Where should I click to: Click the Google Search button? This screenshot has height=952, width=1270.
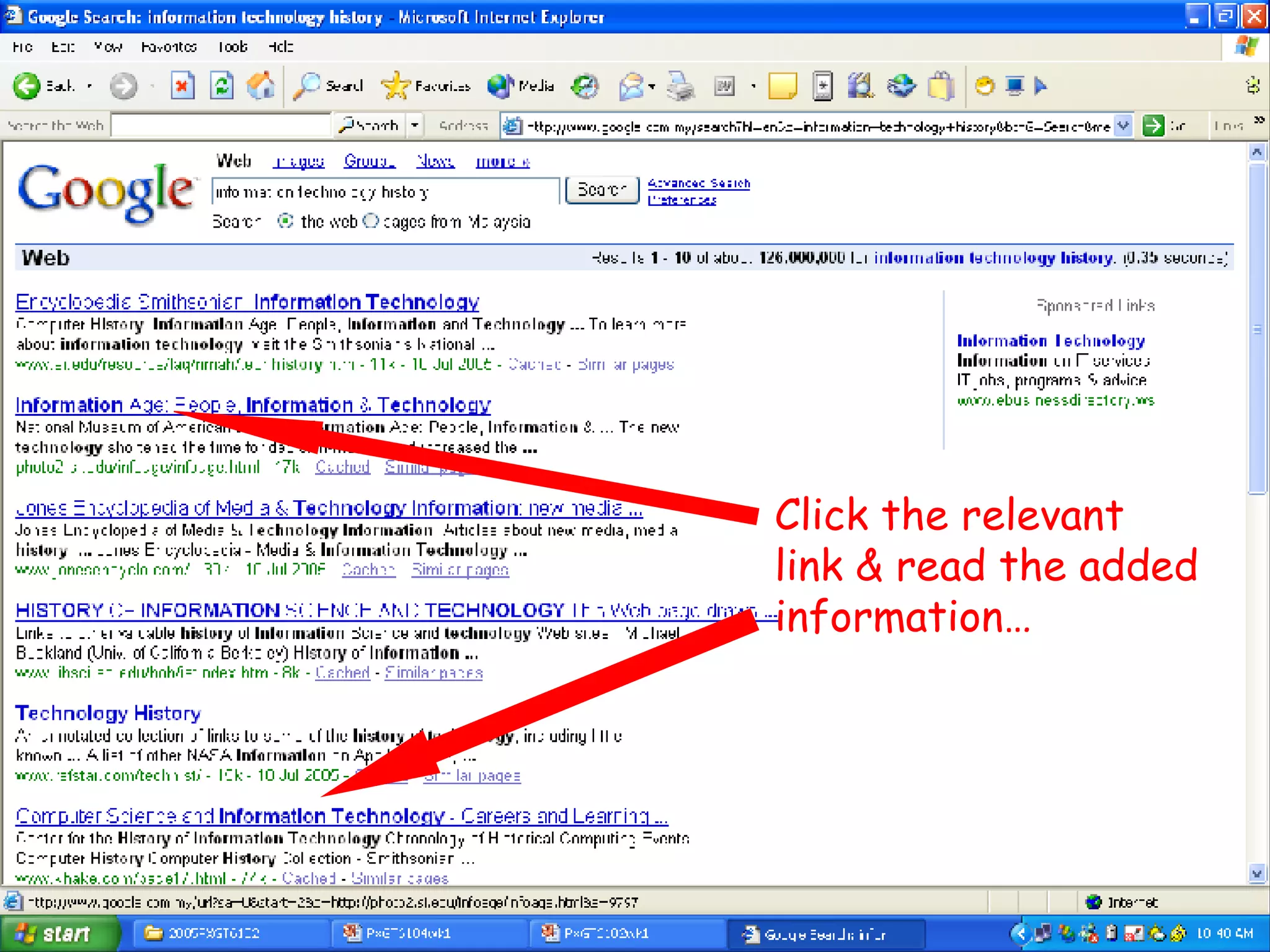pyautogui.click(x=602, y=190)
